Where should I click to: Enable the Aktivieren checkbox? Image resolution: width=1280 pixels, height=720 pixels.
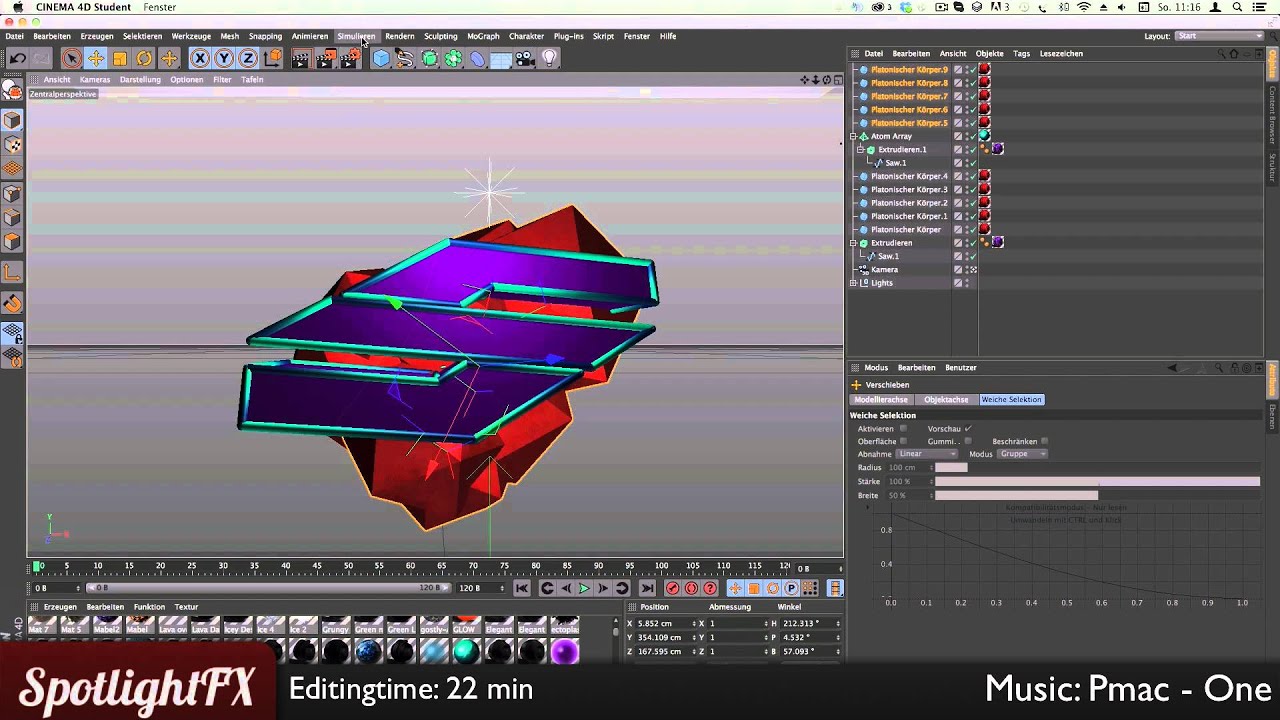(903, 429)
